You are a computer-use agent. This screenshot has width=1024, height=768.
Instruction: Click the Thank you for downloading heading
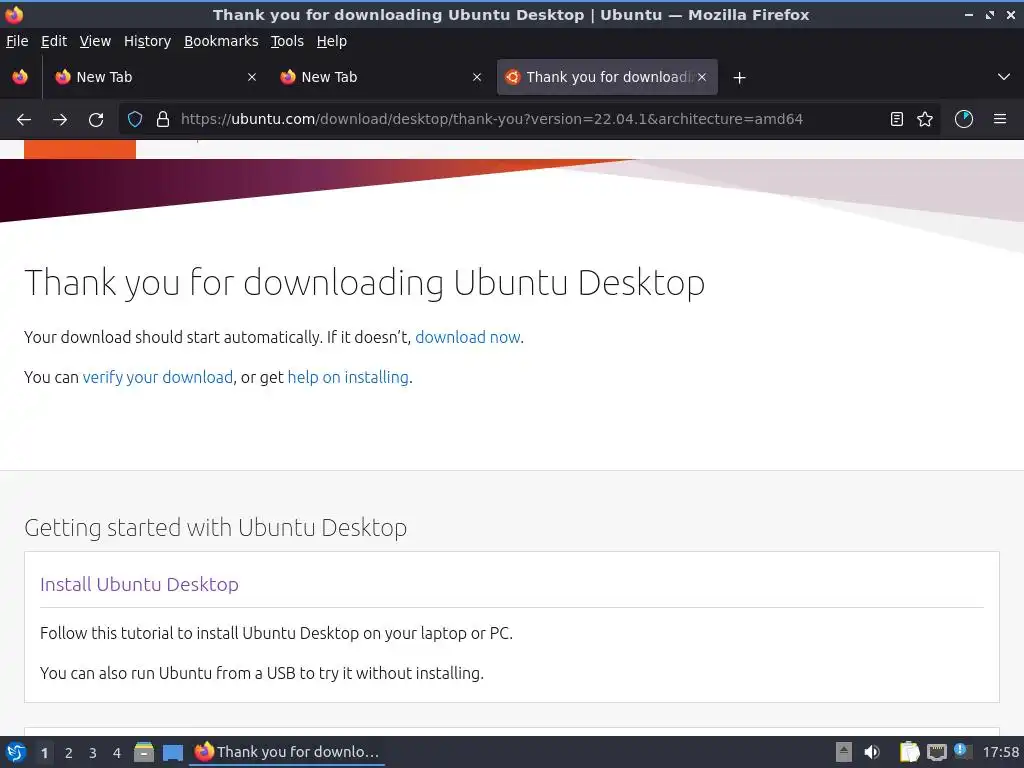(x=364, y=283)
